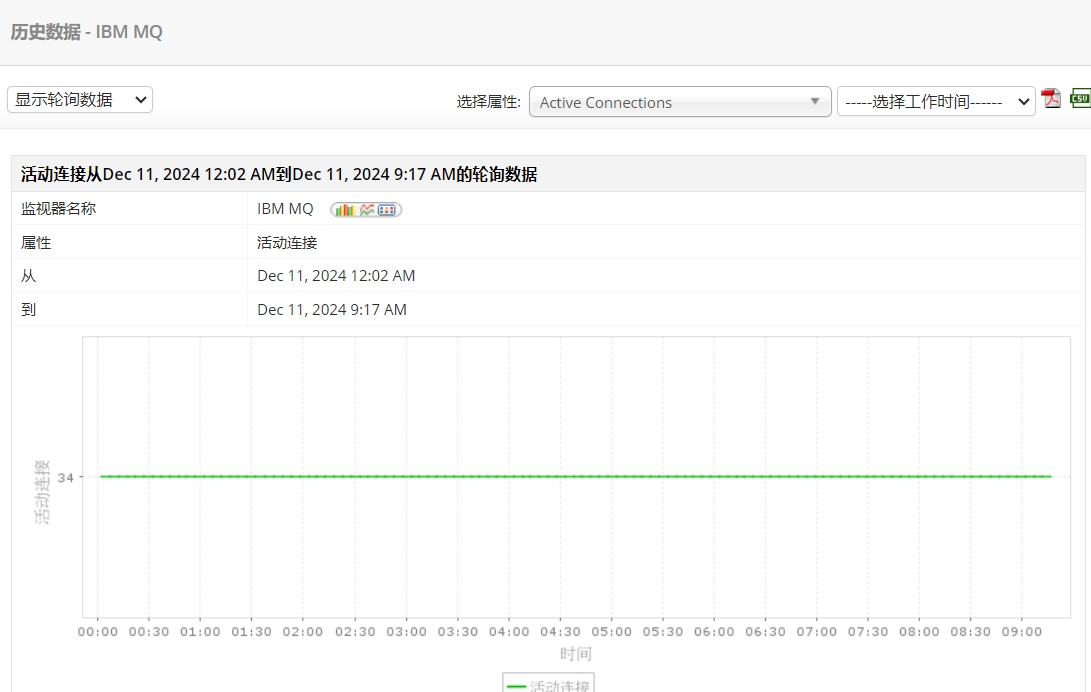The height and width of the screenshot is (692, 1091).
Task: Click the 03:30 time axis label
Action: 458,631
